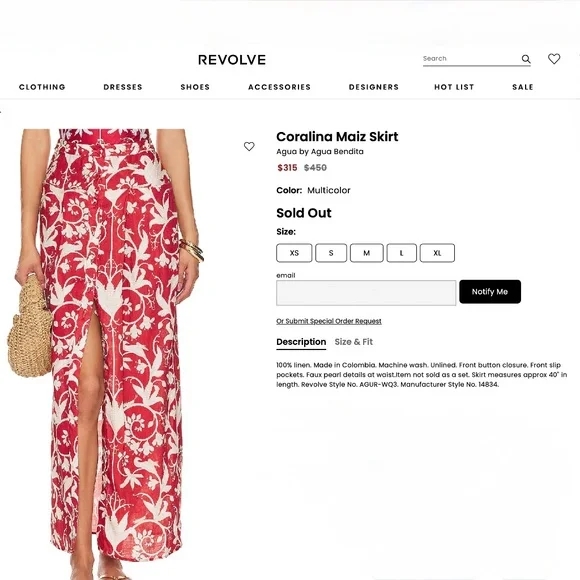Open the Clothing menu
This screenshot has height=580, width=580.
[42, 87]
